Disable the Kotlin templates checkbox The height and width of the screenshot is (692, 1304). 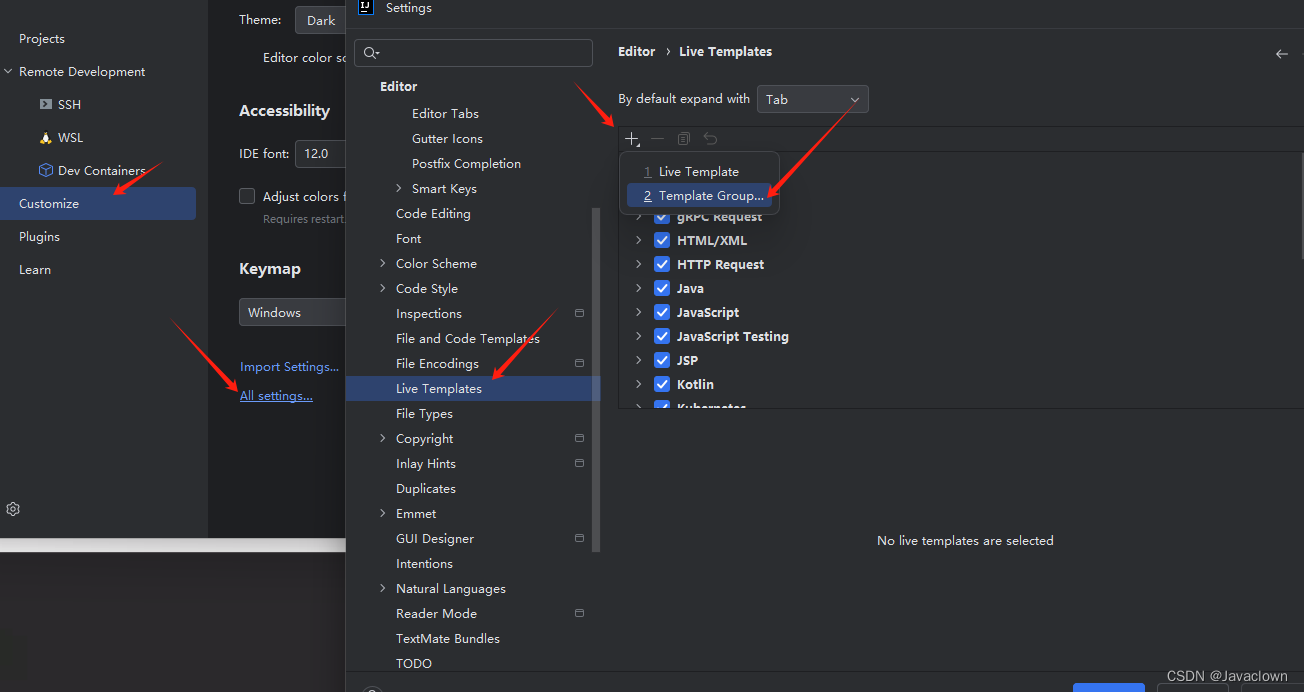coord(662,384)
